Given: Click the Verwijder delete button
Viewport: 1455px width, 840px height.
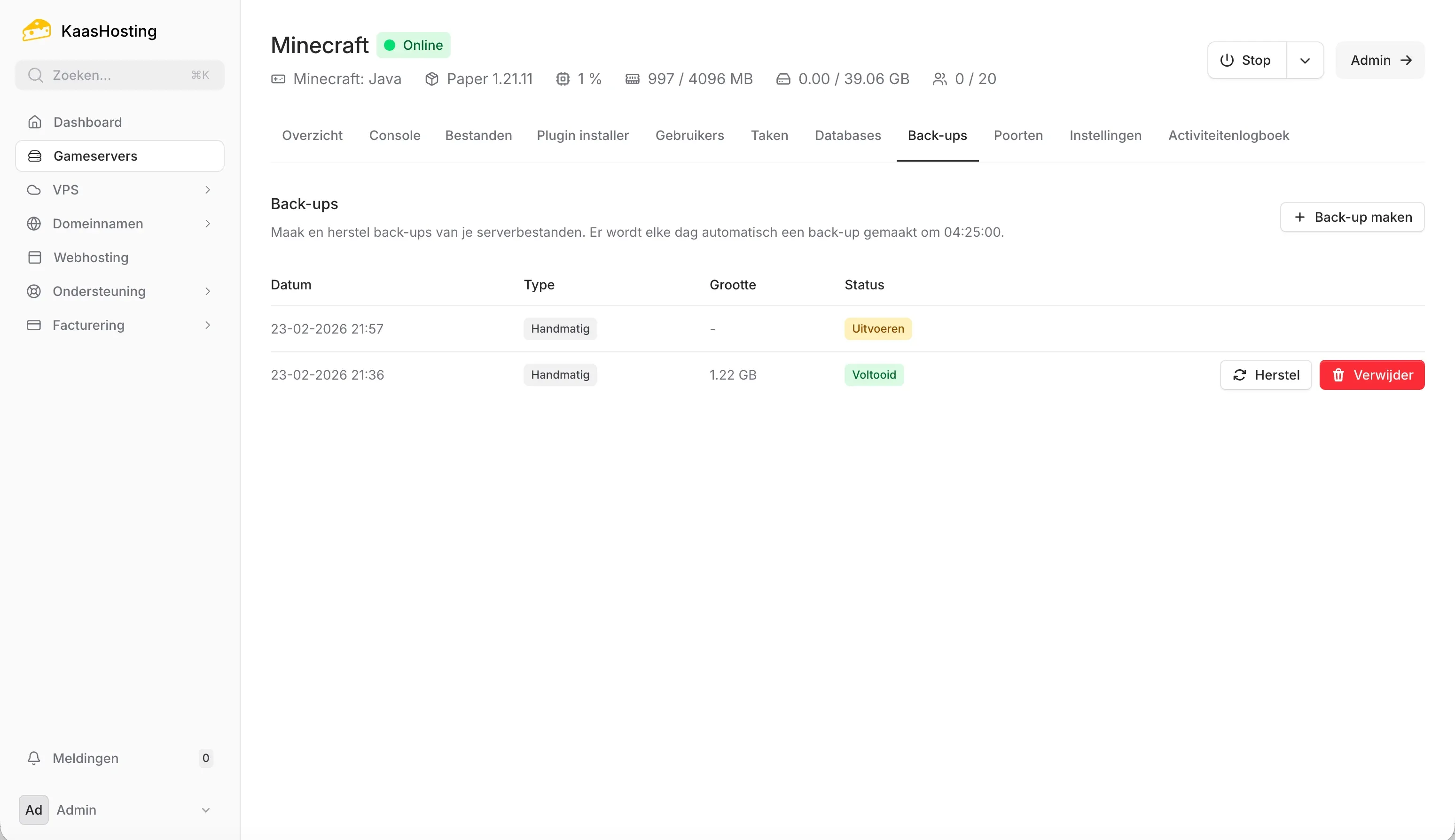Looking at the screenshot, I should [1372, 374].
